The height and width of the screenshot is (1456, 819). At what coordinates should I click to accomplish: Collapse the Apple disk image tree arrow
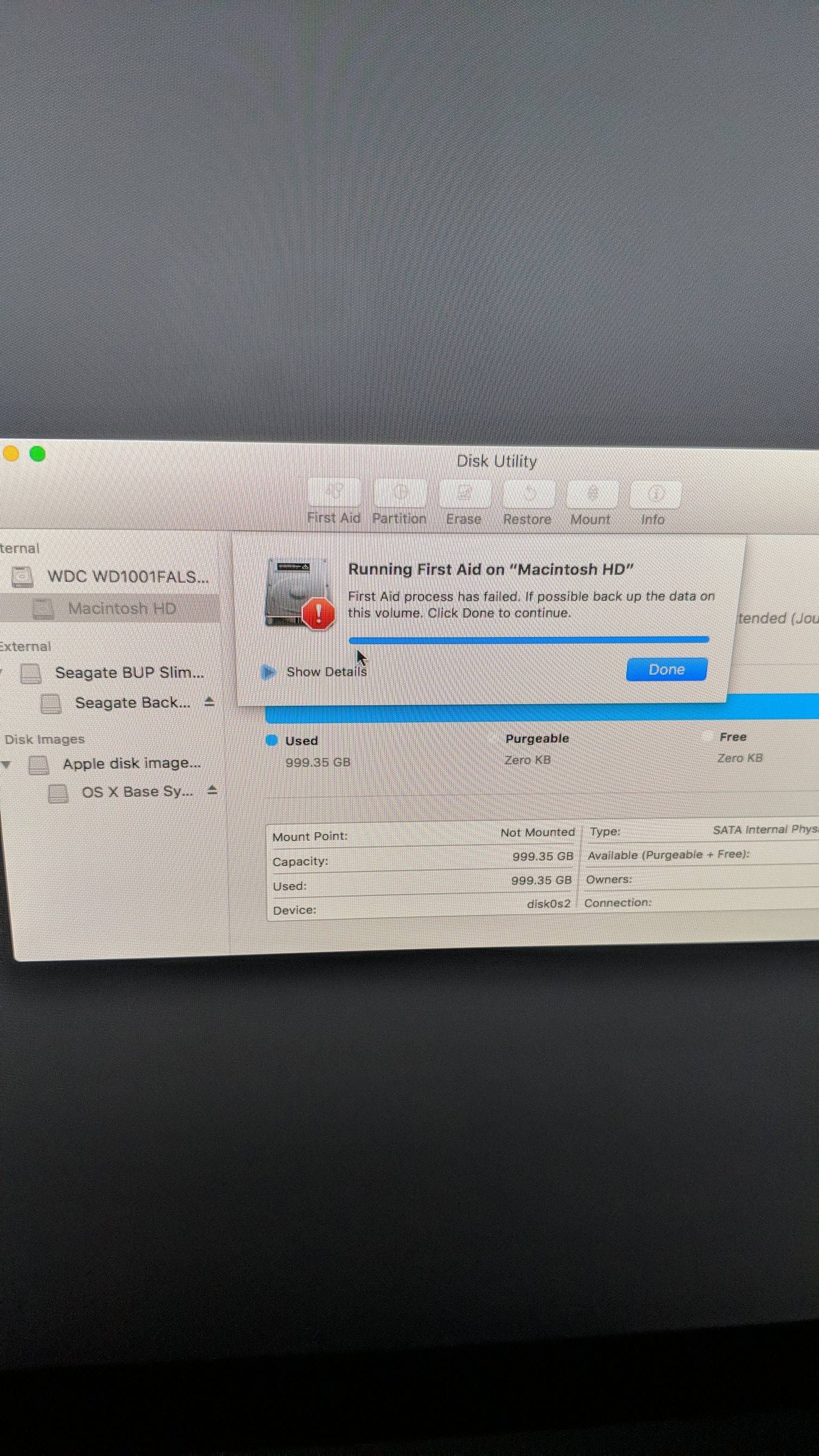click(6, 765)
